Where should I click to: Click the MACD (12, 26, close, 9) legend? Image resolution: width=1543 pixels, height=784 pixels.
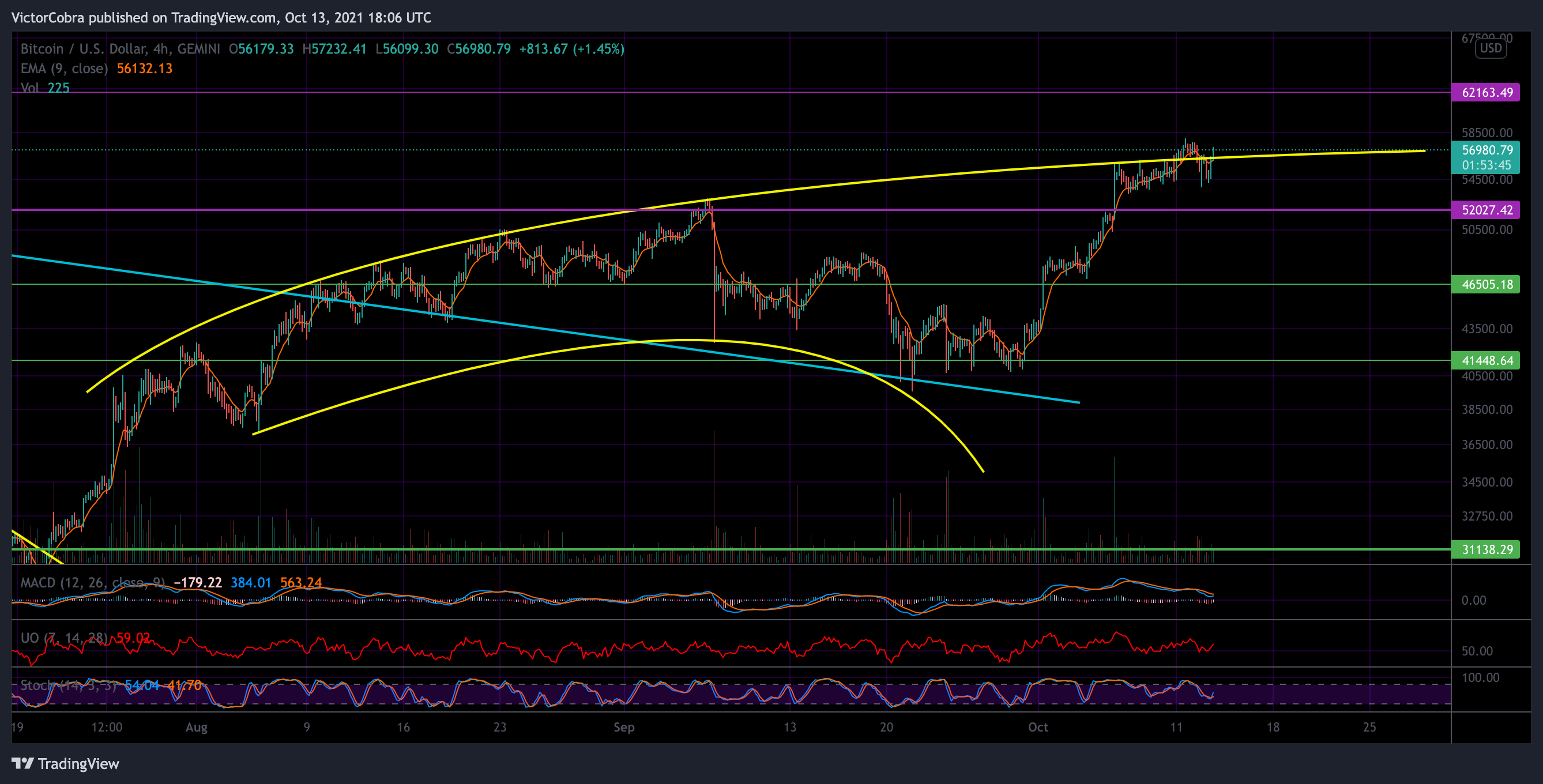coord(92,582)
